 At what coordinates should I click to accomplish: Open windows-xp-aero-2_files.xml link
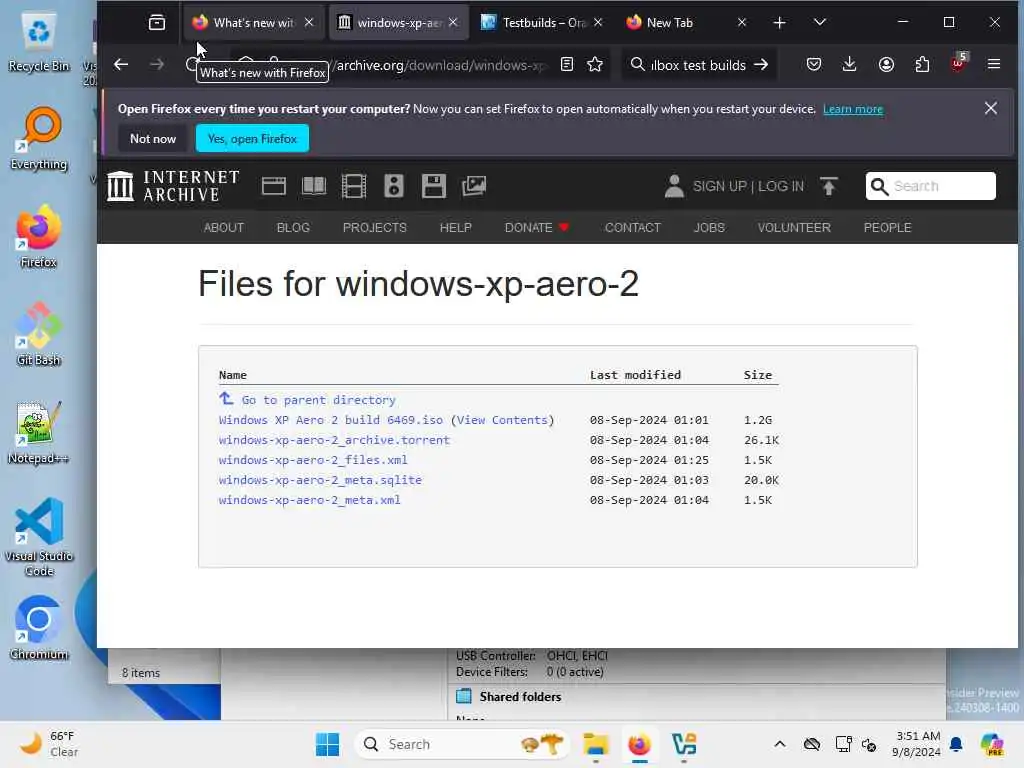[x=313, y=460]
